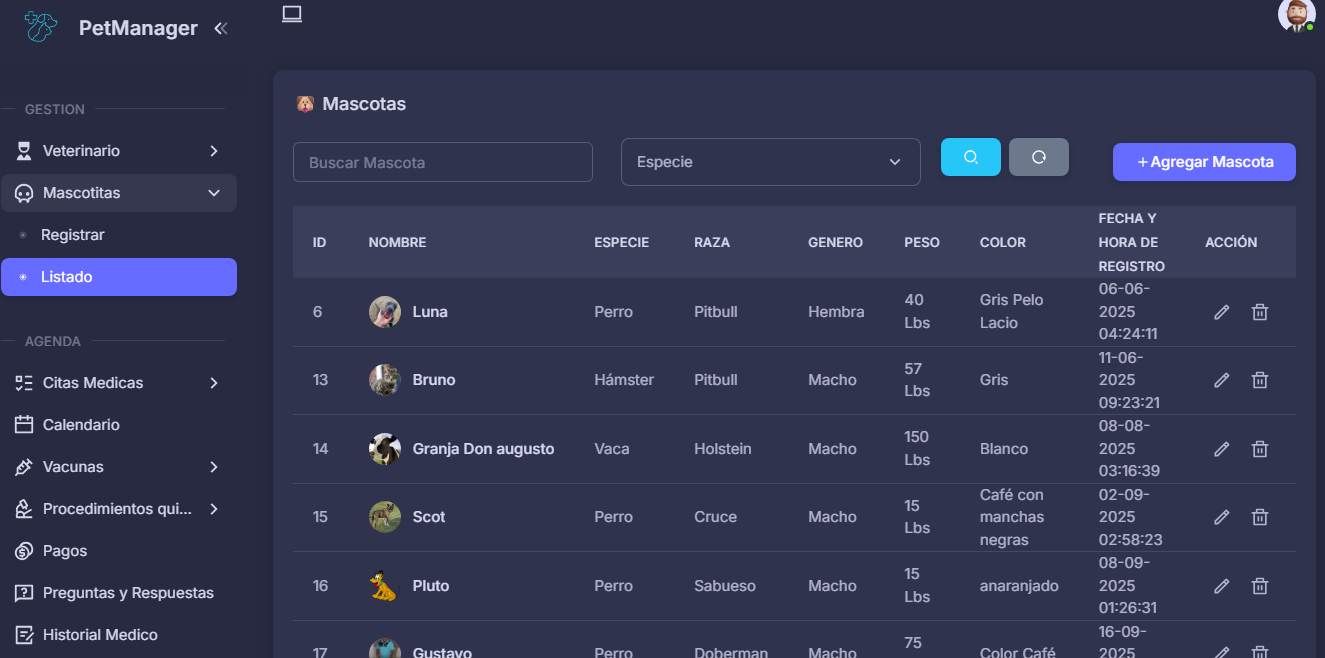The image size is (1325, 658).
Task: Click the edit pencil icon for Luna
Action: click(1221, 312)
